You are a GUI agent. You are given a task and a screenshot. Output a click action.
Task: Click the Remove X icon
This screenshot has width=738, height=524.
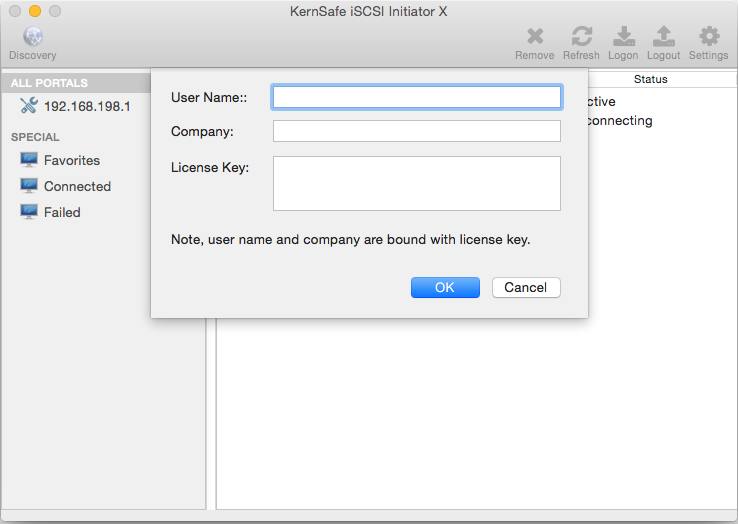535,36
